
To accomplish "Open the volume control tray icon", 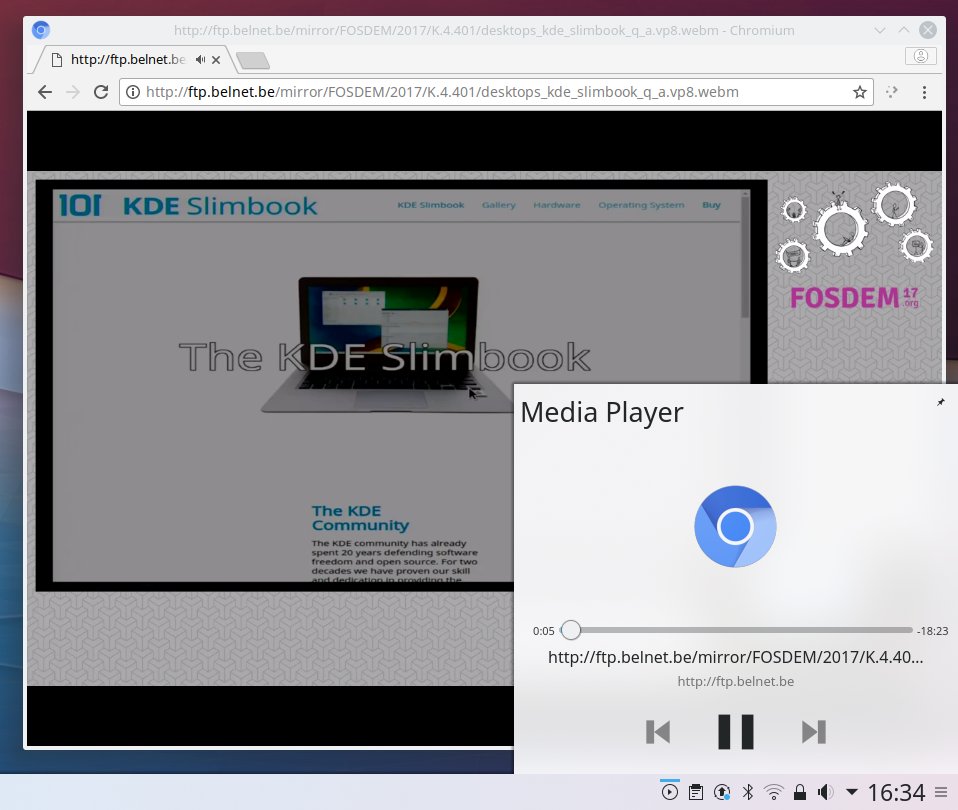I will pyautogui.click(x=824, y=792).
